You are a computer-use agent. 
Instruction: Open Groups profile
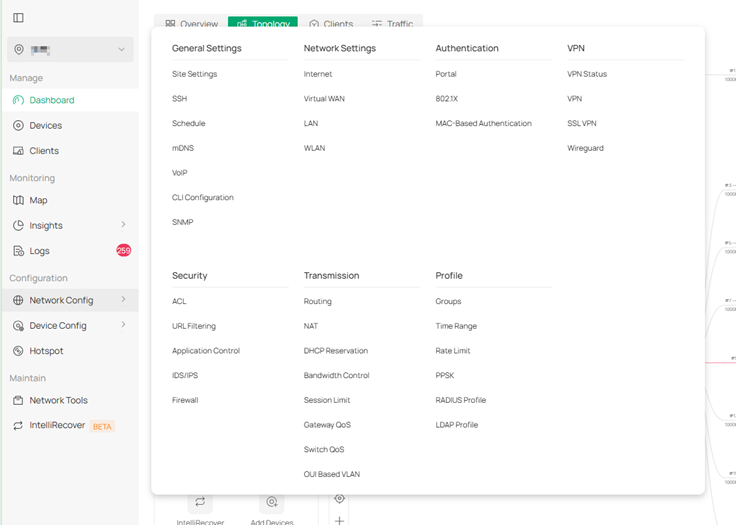click(x=448, y=301)
